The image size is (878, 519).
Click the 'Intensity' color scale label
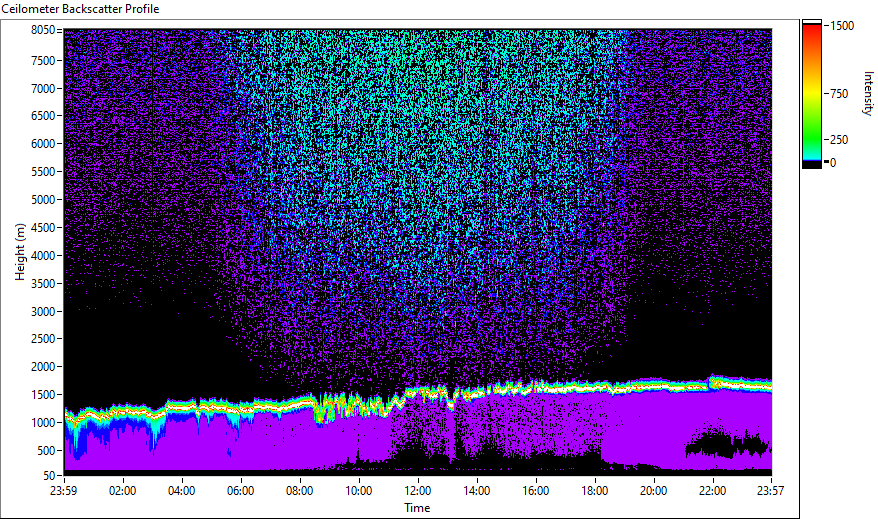click(868, 93)
